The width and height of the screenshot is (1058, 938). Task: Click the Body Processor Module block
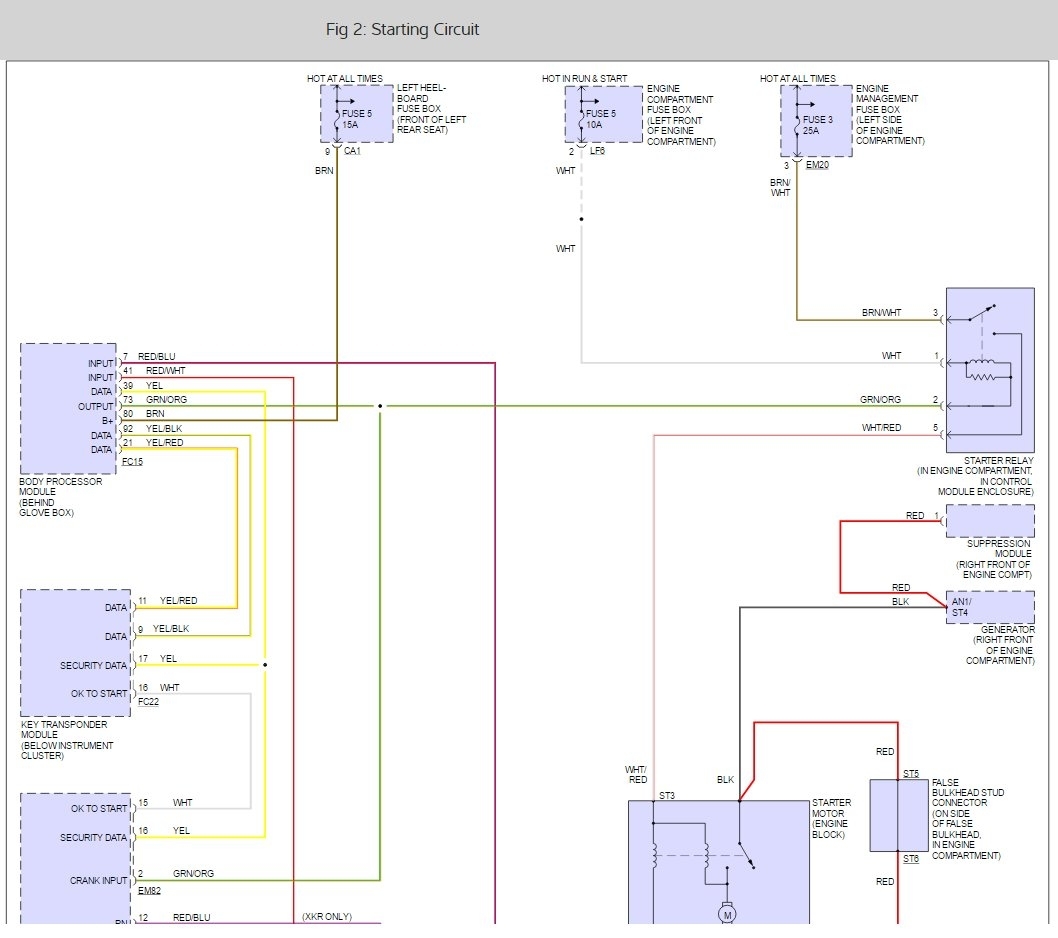click(x=68, y=408)
